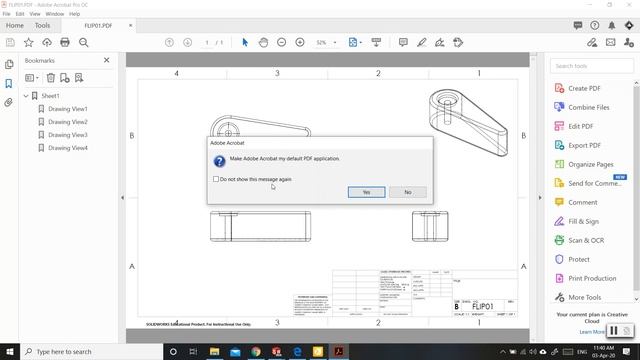
Task: Go to the next page with the down arrow
Action: click(188, 42)
